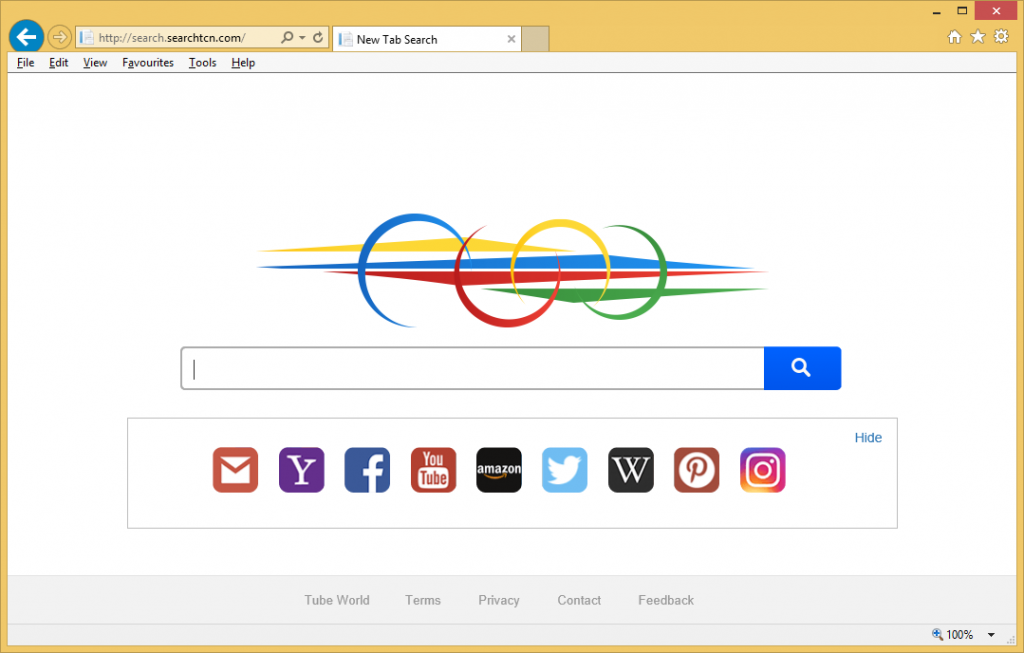Viewport: 1024px width, 653px height.
Task: Click the blue search magnifier button
Action: [802, 368]
